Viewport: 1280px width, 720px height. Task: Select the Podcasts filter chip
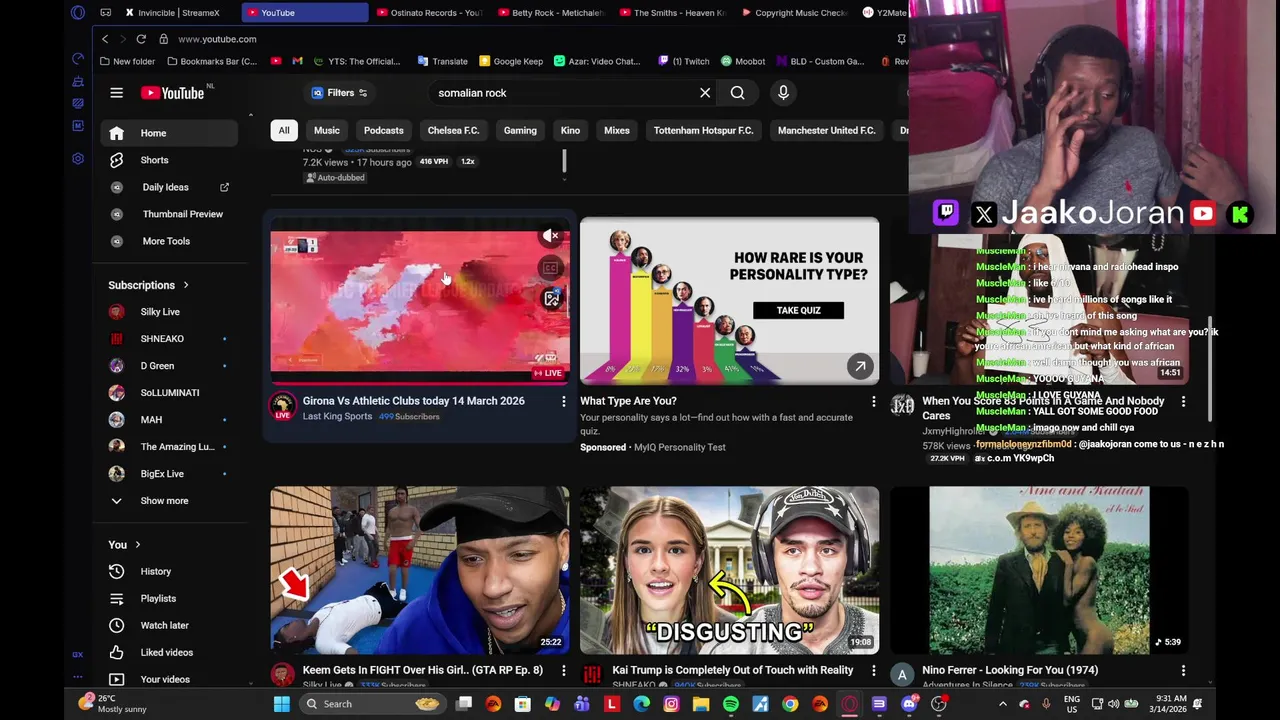[384, 130]
